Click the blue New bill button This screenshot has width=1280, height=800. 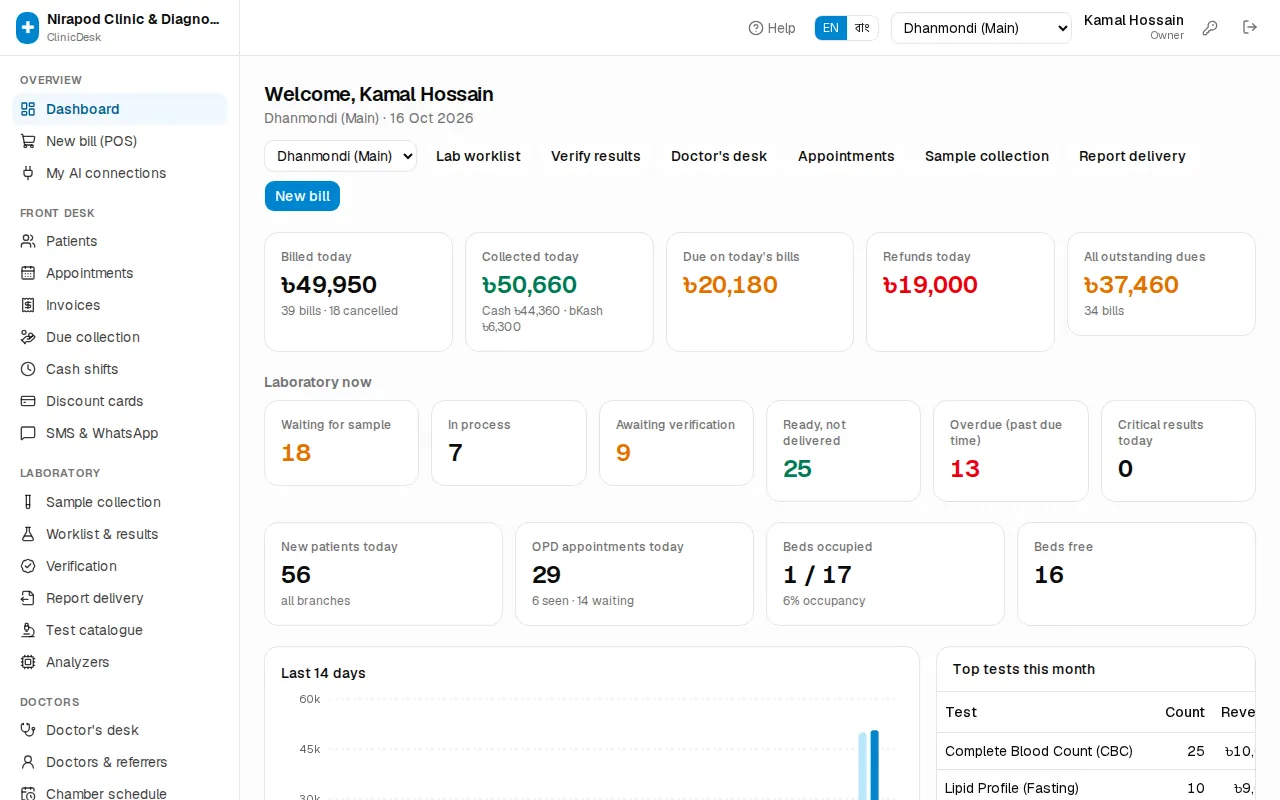[302, 196]
